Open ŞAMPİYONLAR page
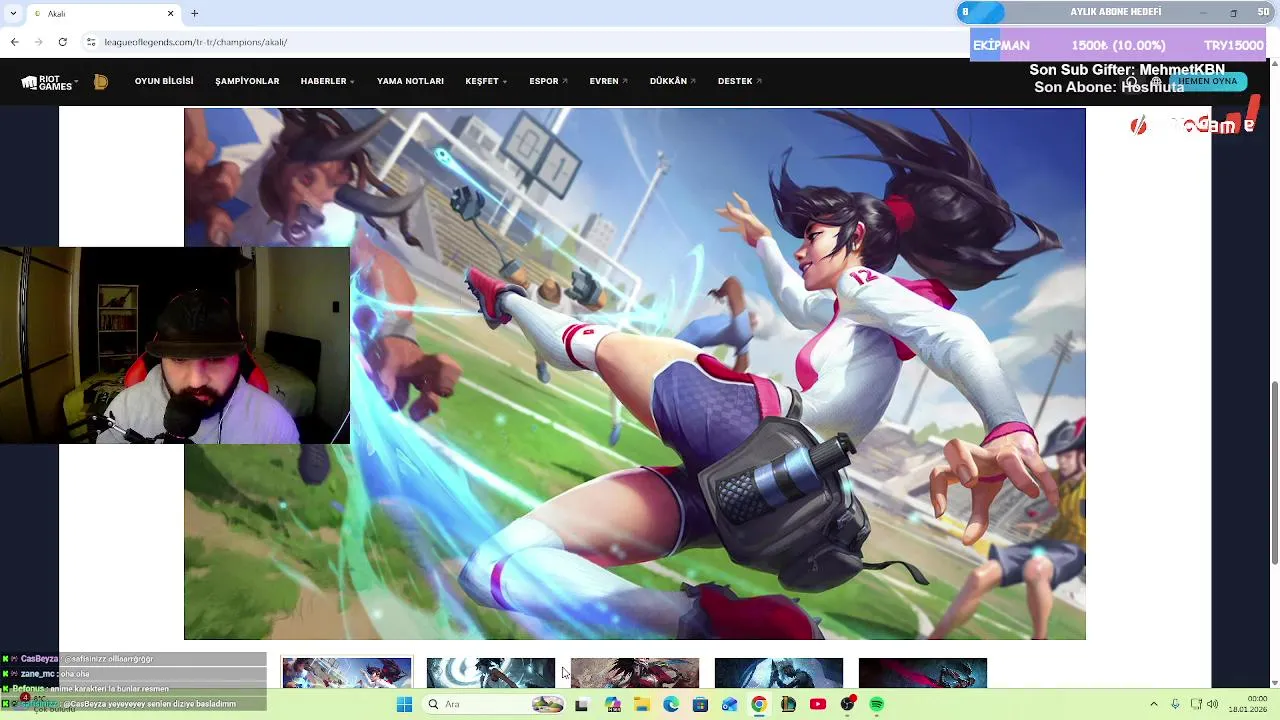1280x720 pixels. pos(247,81)
